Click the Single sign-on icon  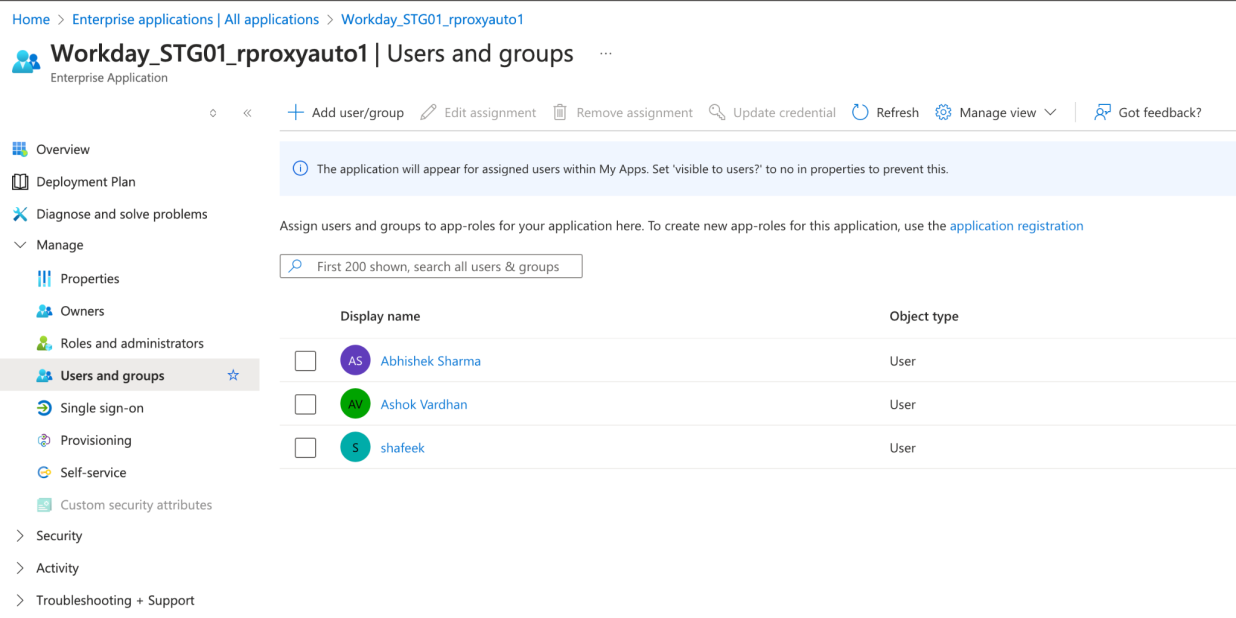[44, 408]
